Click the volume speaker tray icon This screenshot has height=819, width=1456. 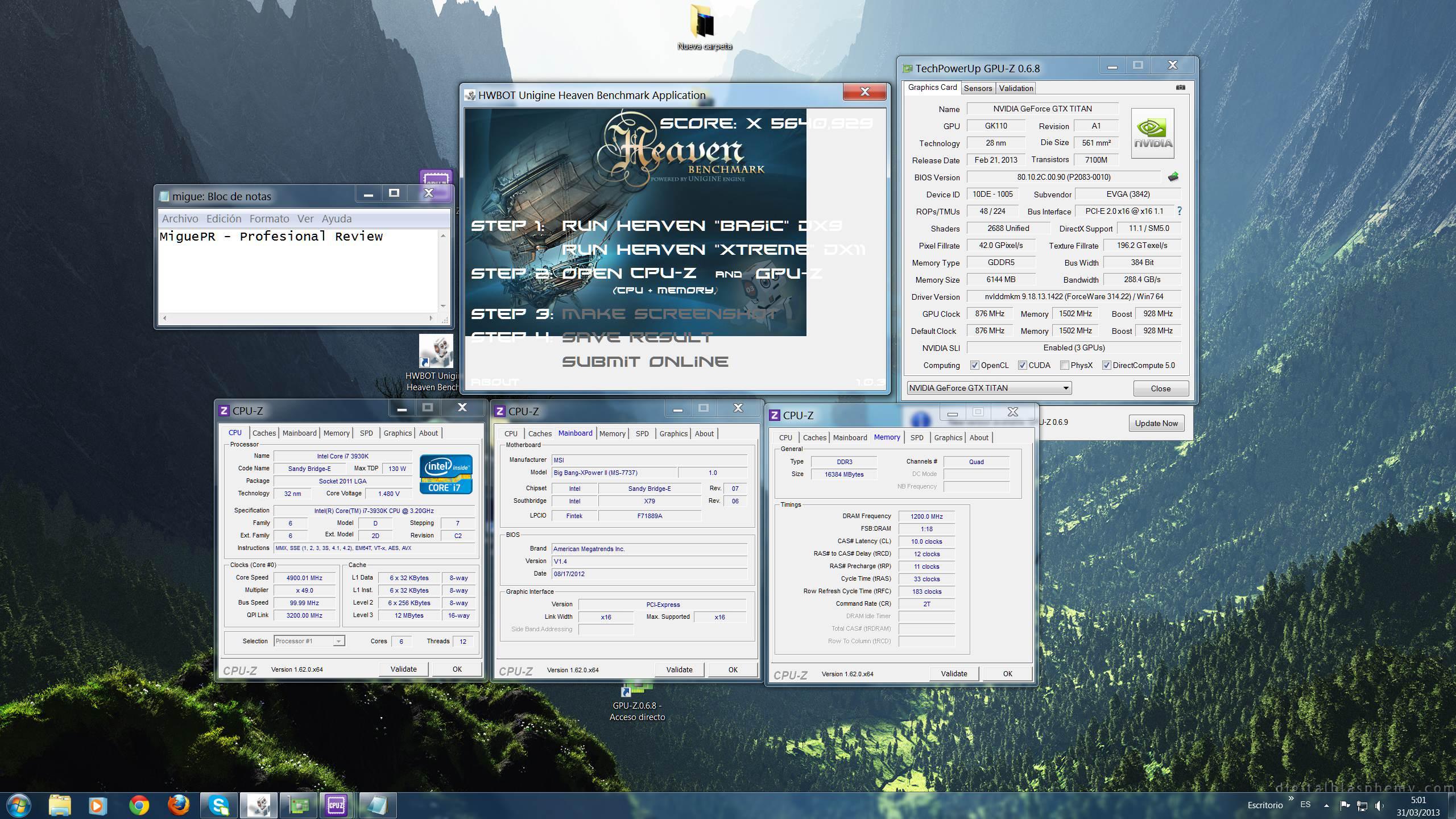[x=1379, y=805]
